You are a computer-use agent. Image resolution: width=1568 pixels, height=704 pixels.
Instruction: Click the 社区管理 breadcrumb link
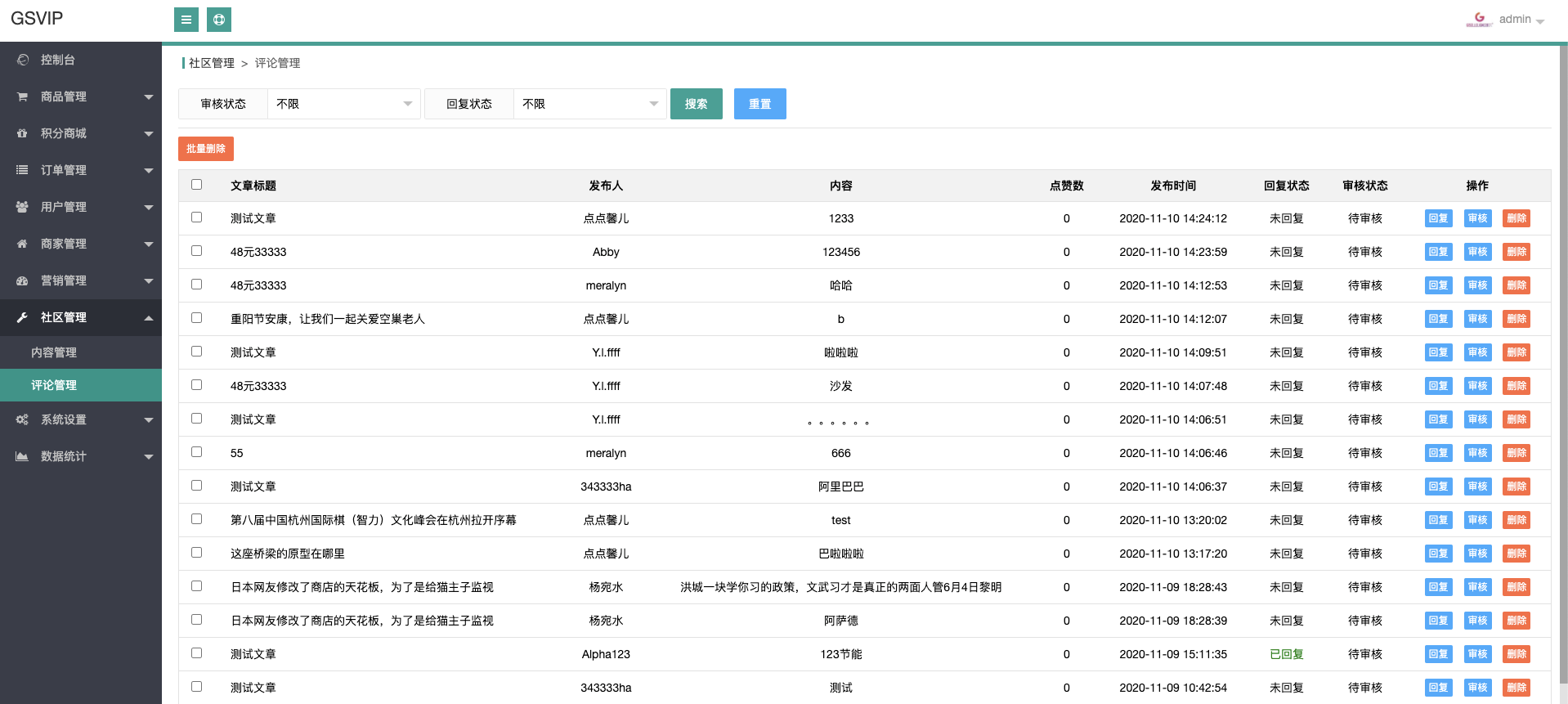click(212, 63)
